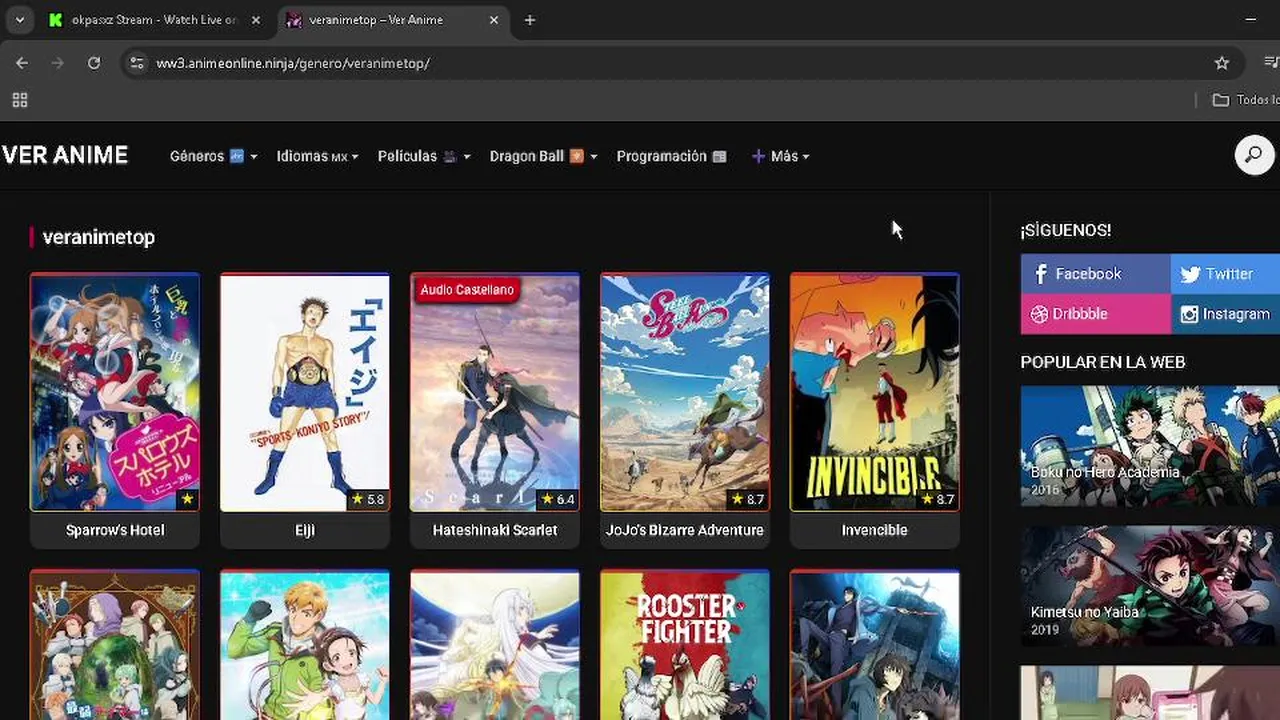Click the address bar URL
This screenshot has height=720, width=1280.
click(293, 63)
